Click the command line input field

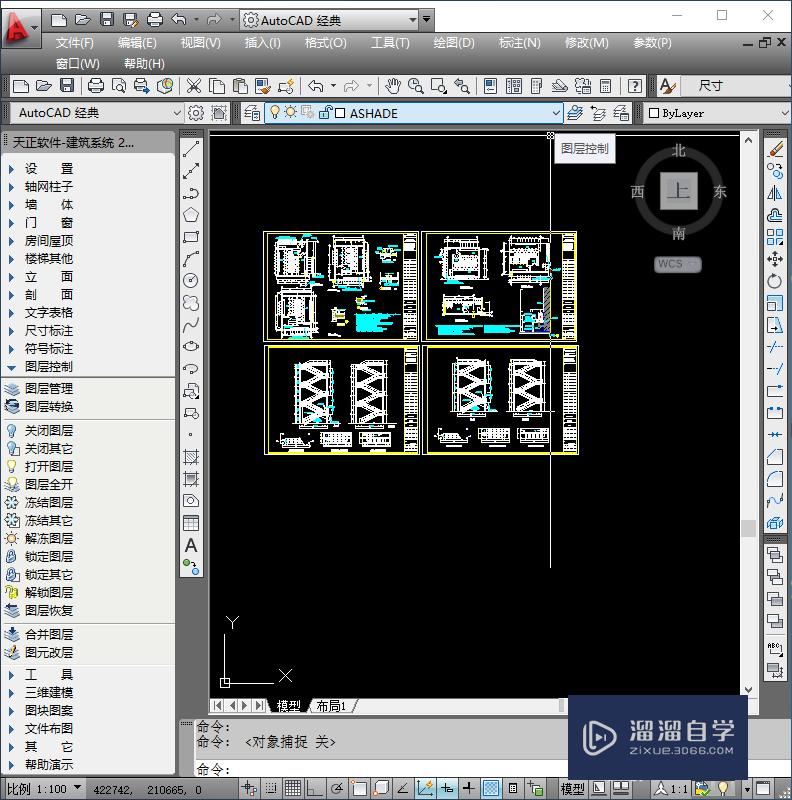pyautogui.click(x=380, y=768)
